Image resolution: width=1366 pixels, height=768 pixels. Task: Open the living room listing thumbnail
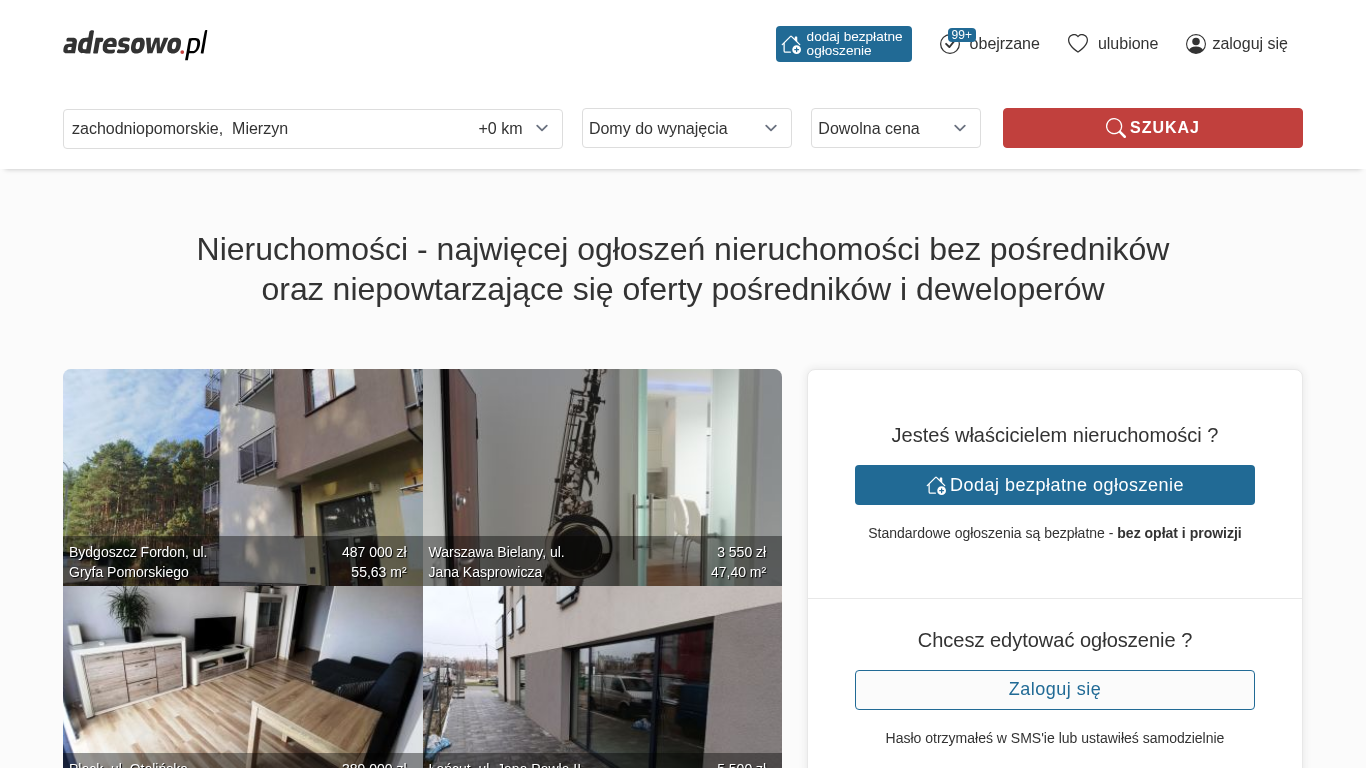coord(243,677)
